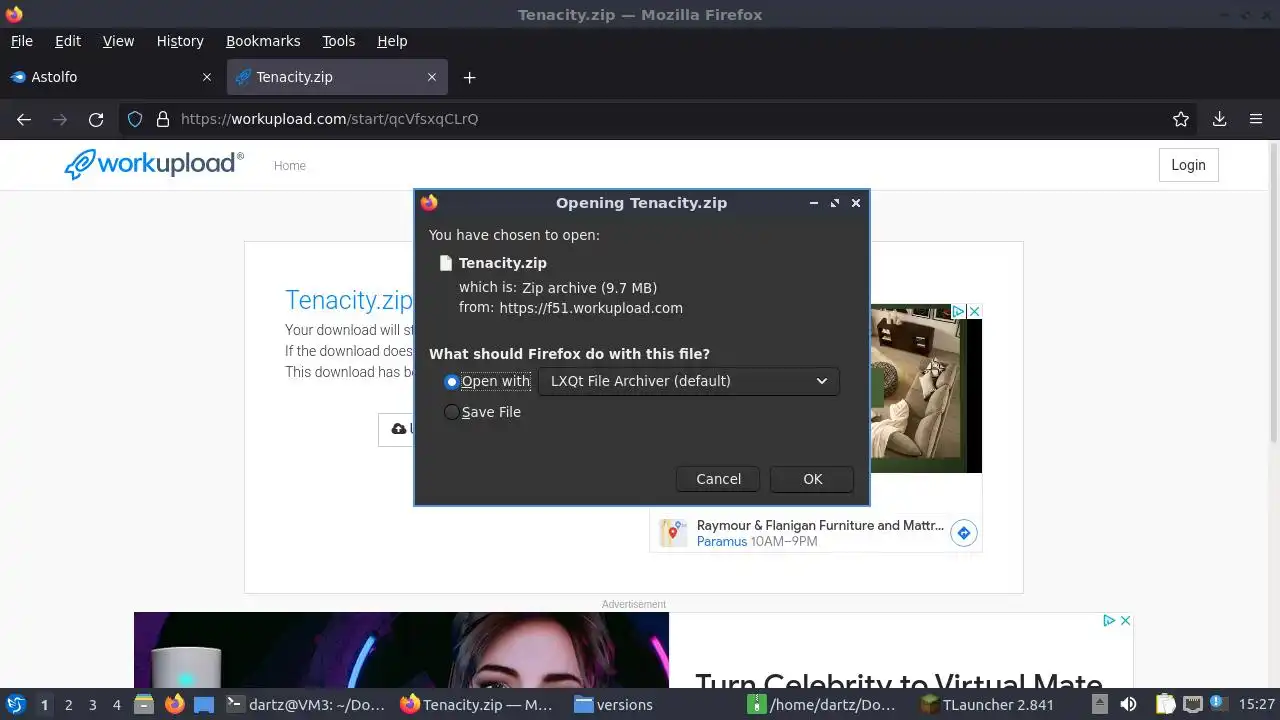Click the removable media eject tray icon

pos(1099,704)
